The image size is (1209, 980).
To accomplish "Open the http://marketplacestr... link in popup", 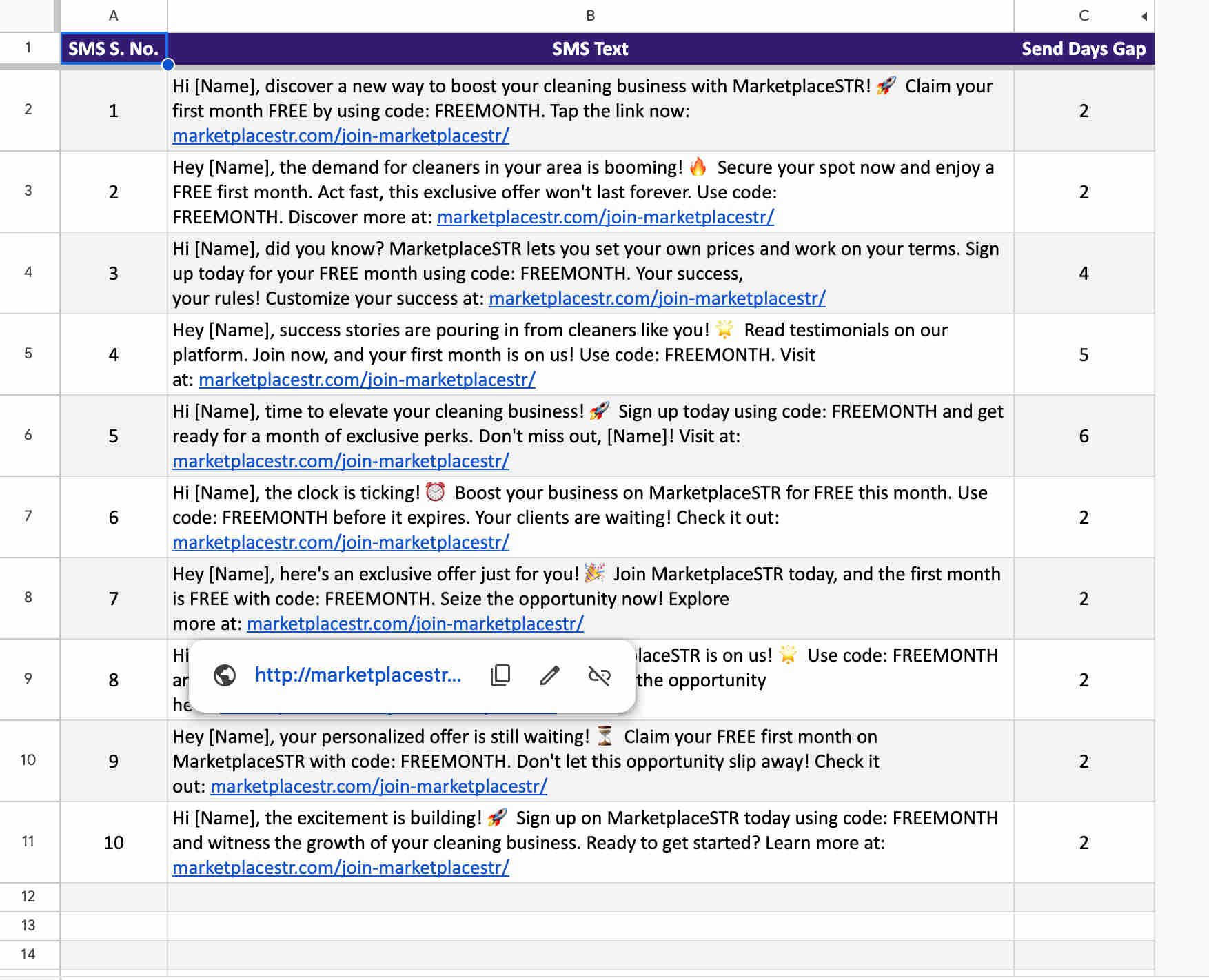I will coord(358,675).
